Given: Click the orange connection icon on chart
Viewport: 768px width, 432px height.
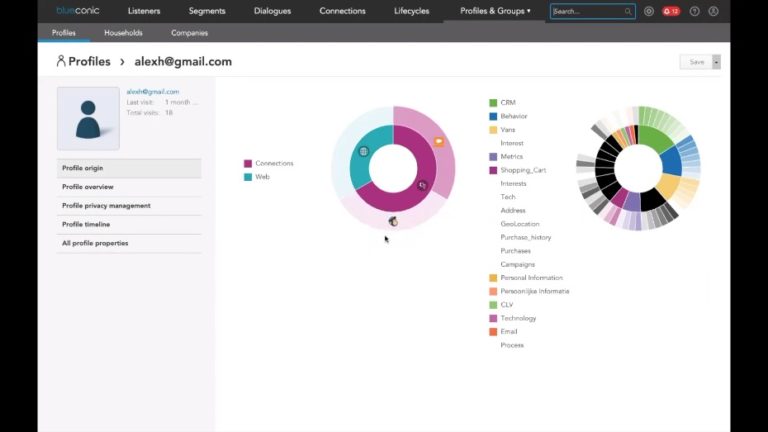Looking at the screenshot, I should (438, 141).
